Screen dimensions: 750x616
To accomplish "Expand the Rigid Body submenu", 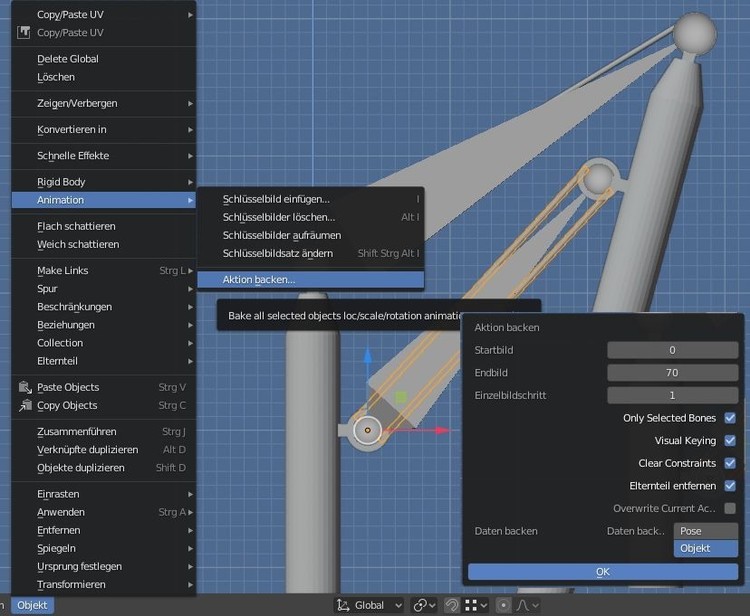I will [104, 182].
